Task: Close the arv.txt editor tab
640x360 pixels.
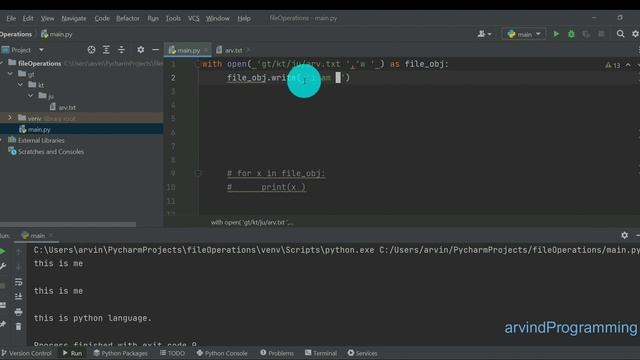Action: coord(248,50)
